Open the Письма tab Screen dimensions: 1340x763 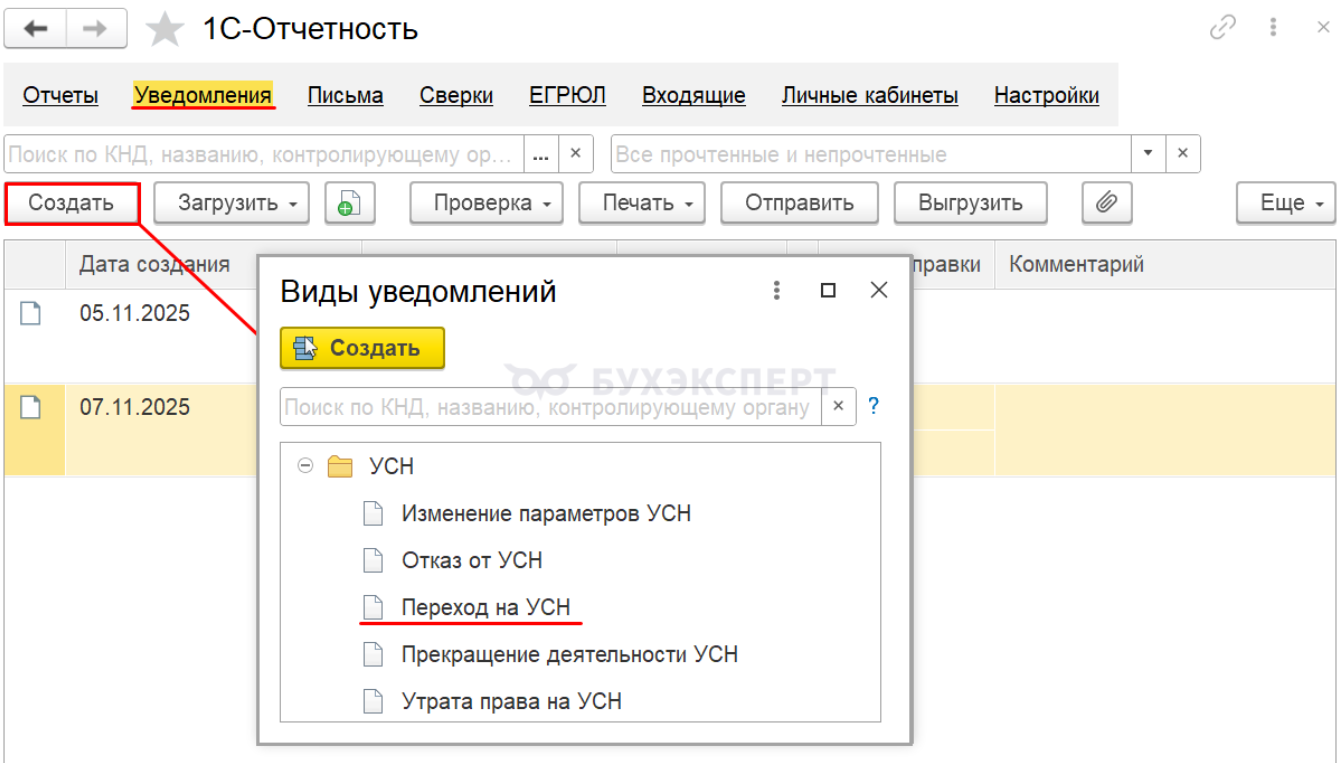tap(345, 96)
